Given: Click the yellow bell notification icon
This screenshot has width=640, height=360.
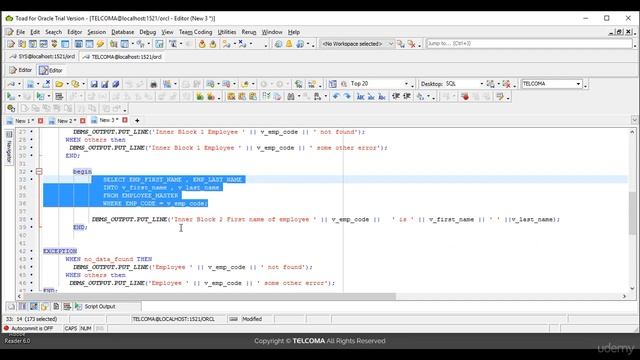Looking at the screenshot, I should (x=289, y=44).
